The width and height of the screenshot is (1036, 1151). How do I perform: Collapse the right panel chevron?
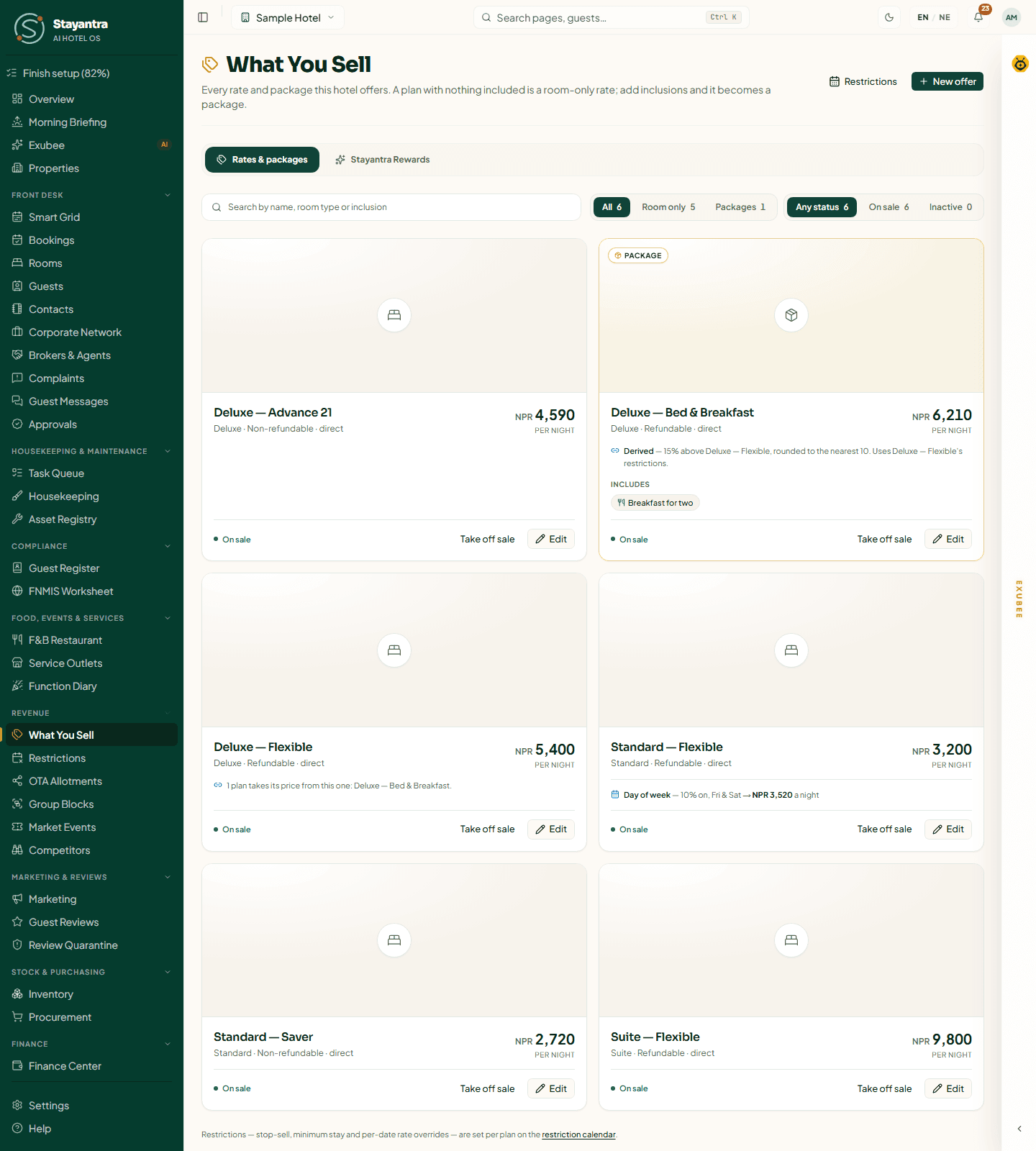point(1019,1129)
